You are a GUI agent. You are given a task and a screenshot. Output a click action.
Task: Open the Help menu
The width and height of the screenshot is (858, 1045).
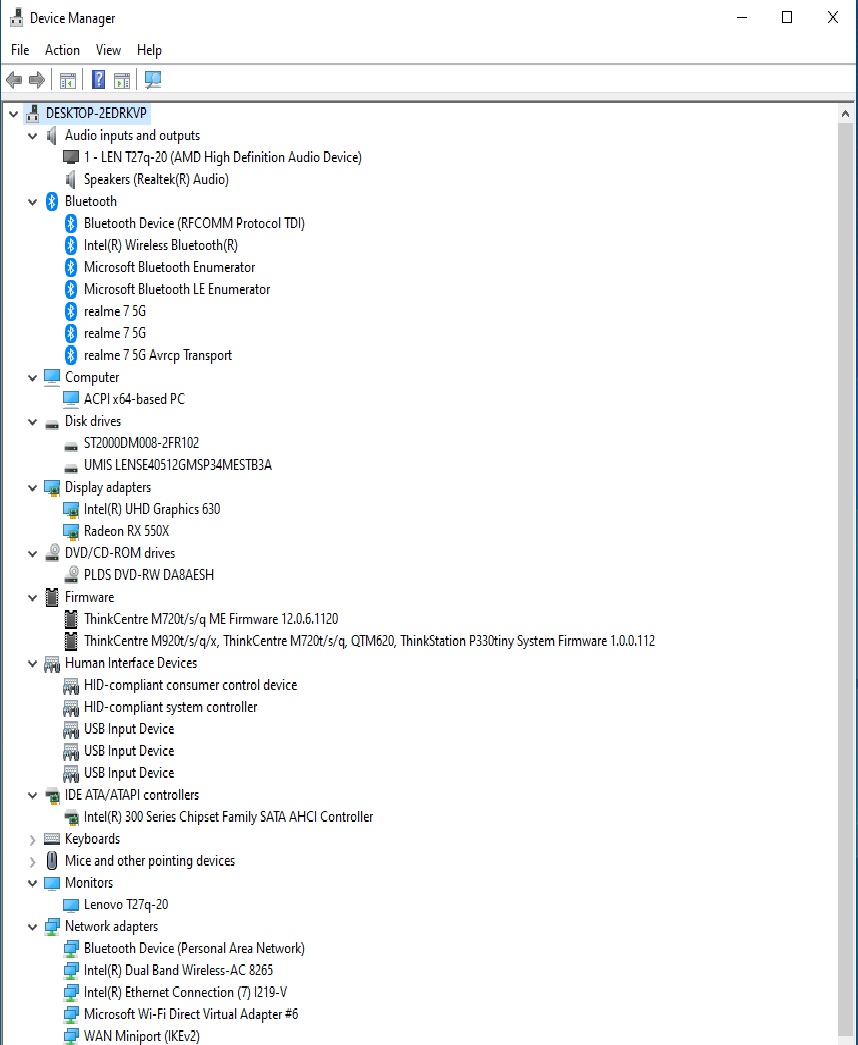149,50
